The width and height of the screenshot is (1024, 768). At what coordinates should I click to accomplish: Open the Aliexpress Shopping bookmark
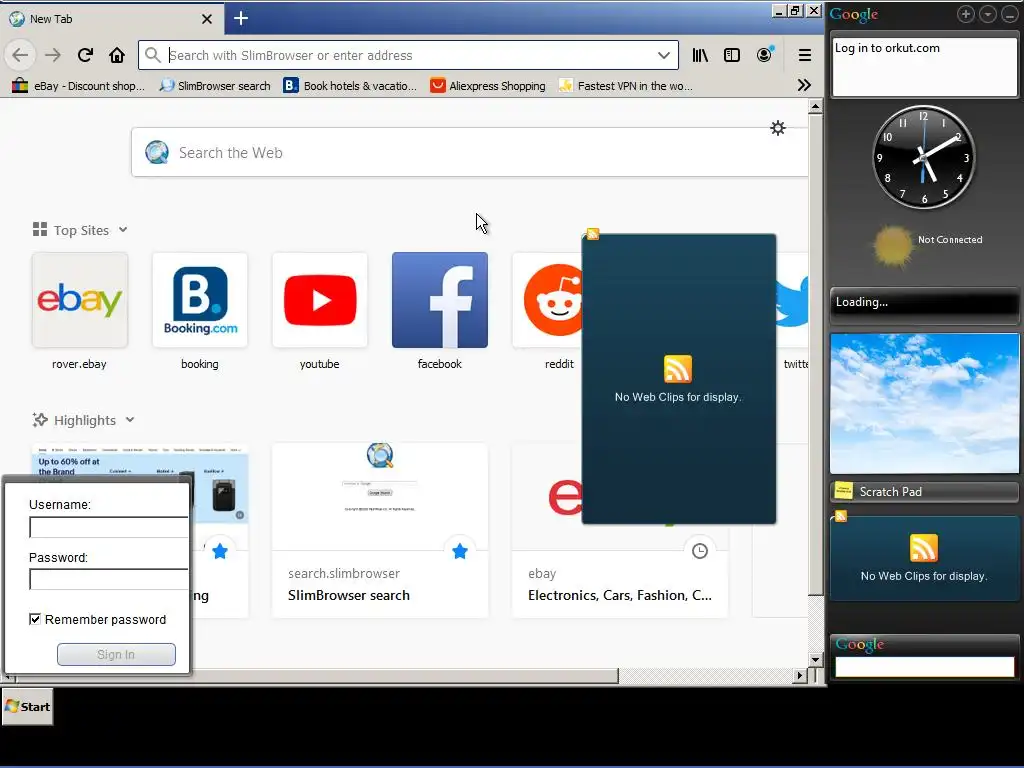pyautogui.click(x=488, y=86)
